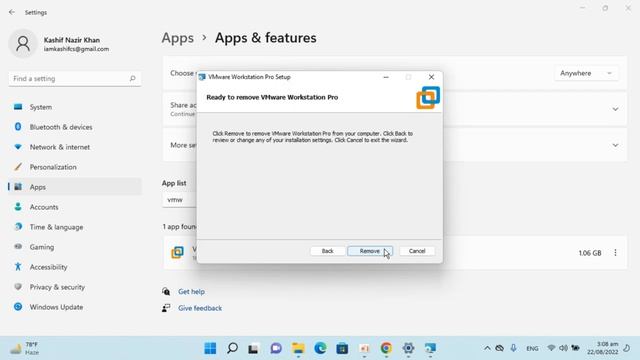
Task: Open the Get help link
Action: point(191,291)
